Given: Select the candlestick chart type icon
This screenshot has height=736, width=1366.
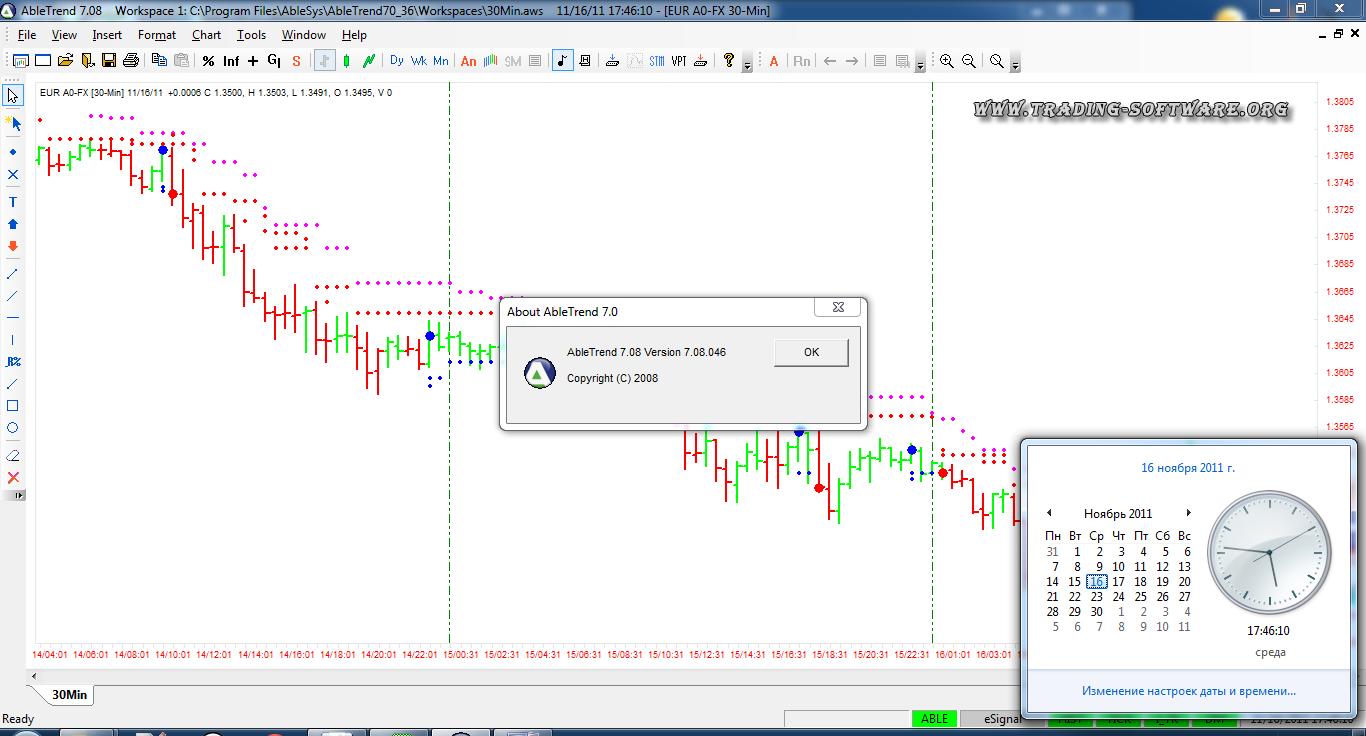Looking at the screenshot, I should pos(347,61).
